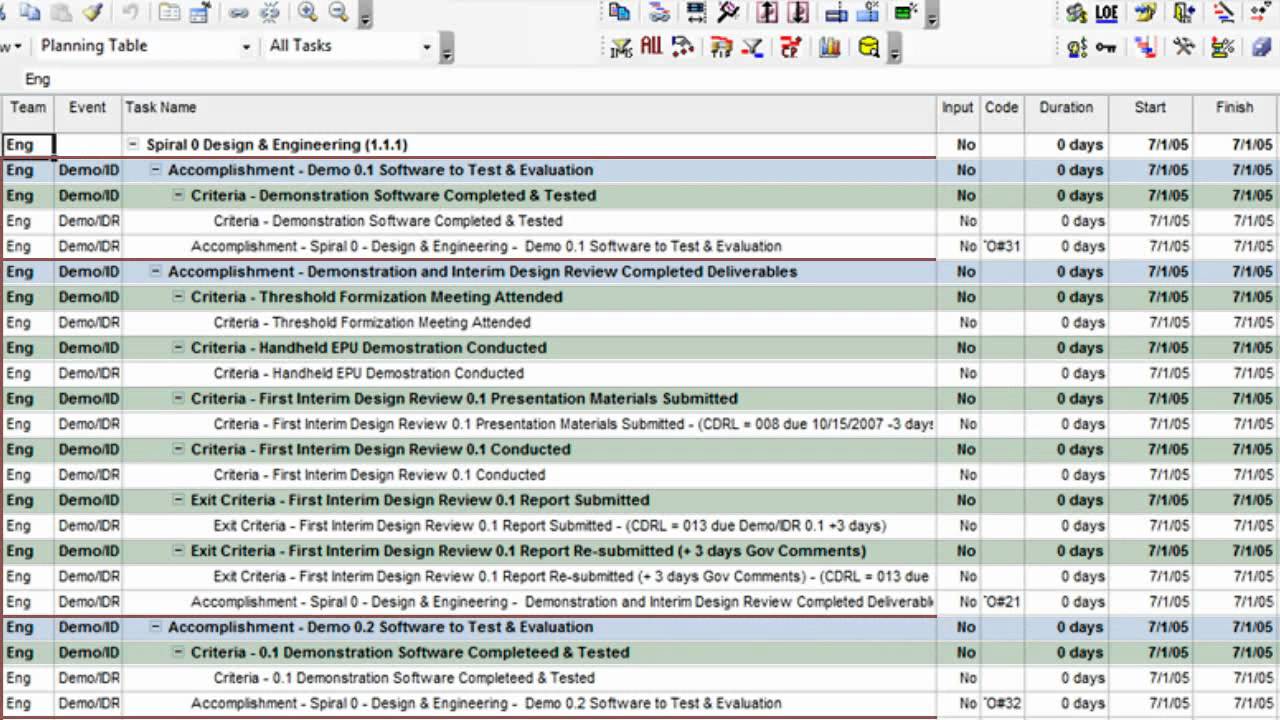Screen dimensions: 1280x720
Task: Click the Team column header
Action: tap(28, 113)
